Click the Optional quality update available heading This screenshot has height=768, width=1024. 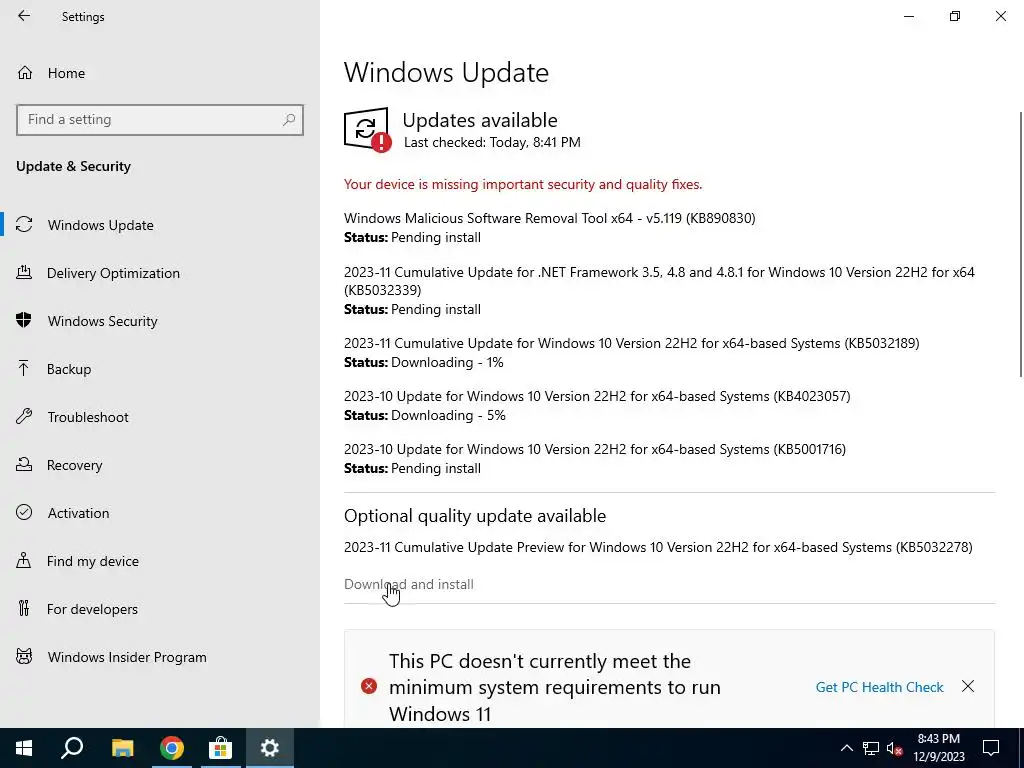475,516
